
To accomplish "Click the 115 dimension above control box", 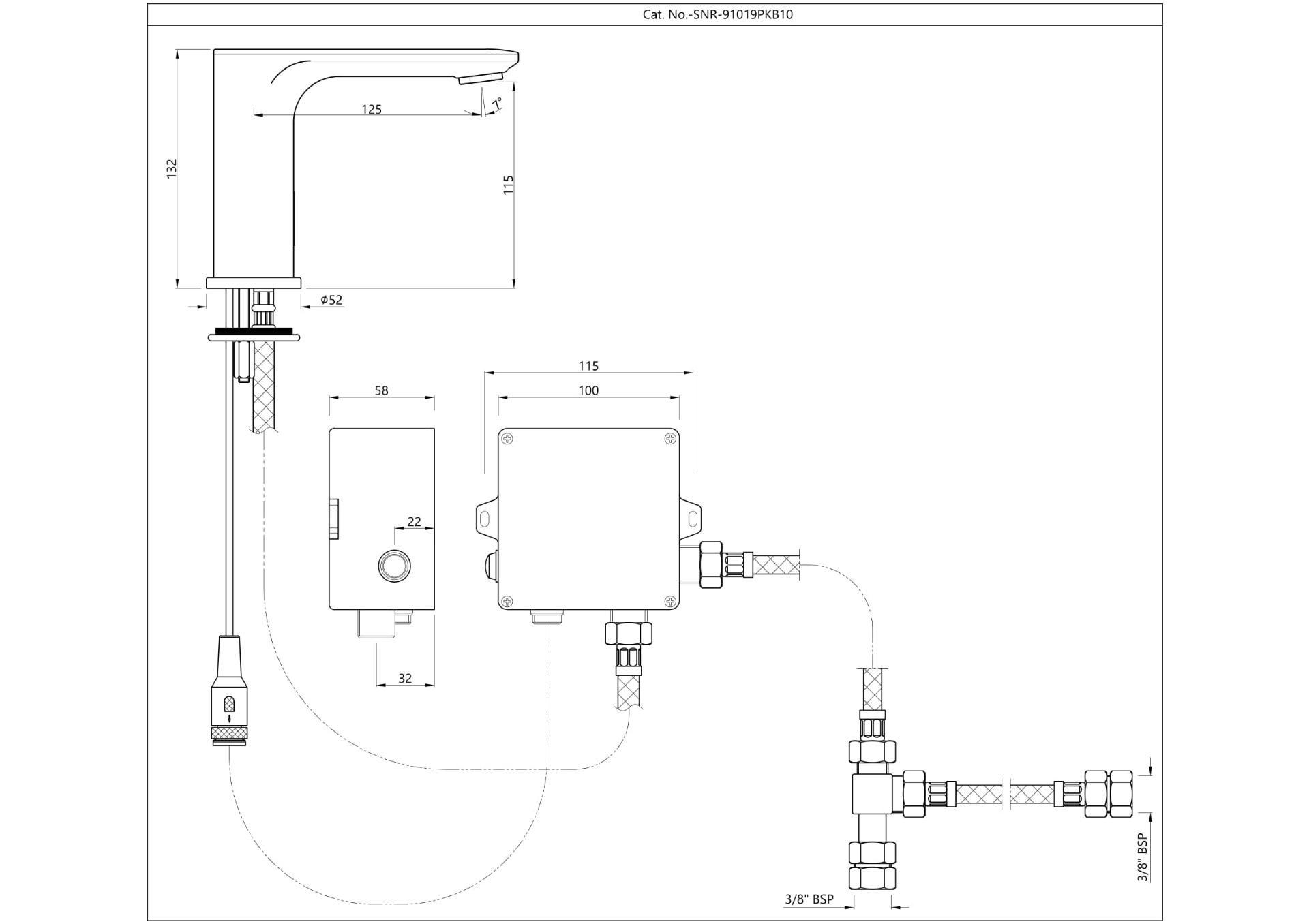I will (588, 366).
